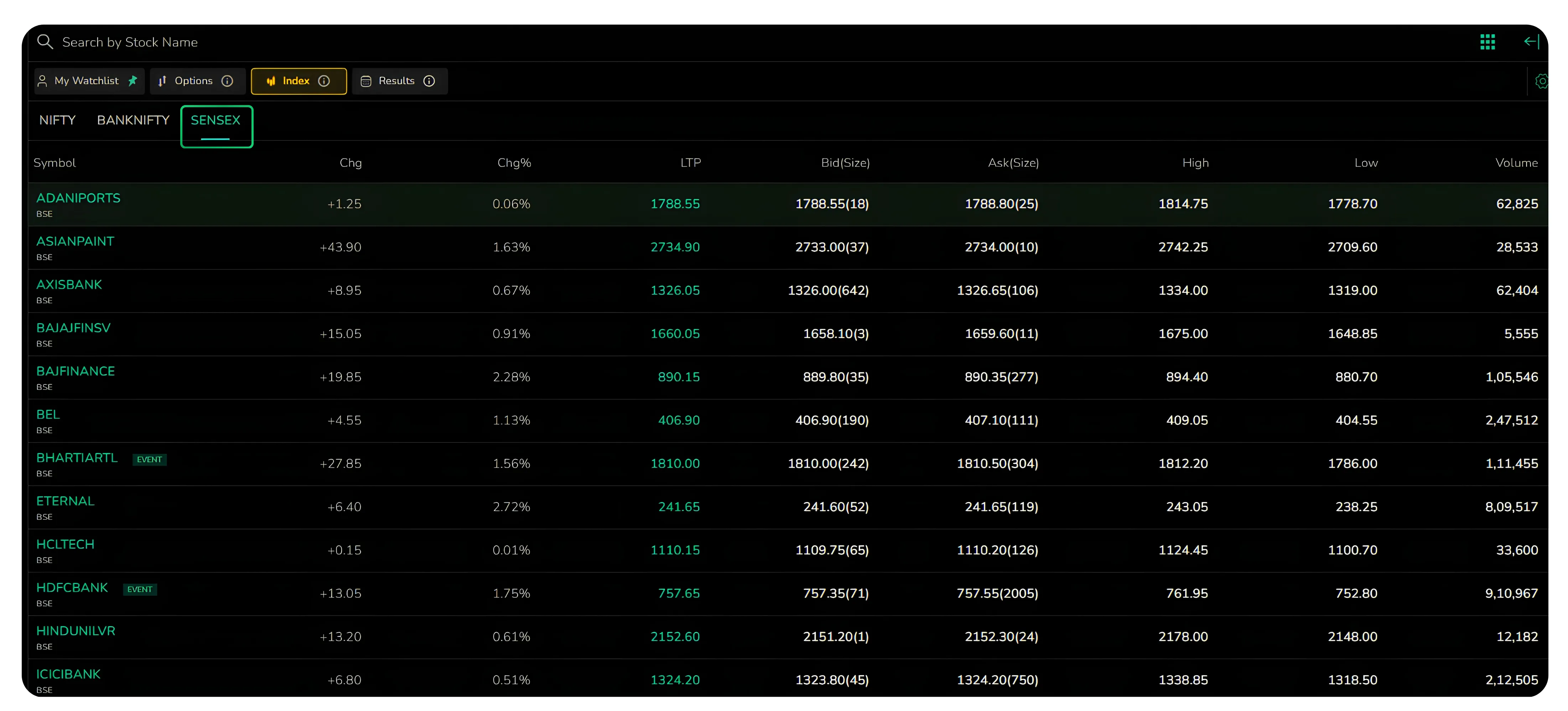Click the pin icon beside My Watchlist
Viewport: 1568px width, 711px height.
click(133, 81)
